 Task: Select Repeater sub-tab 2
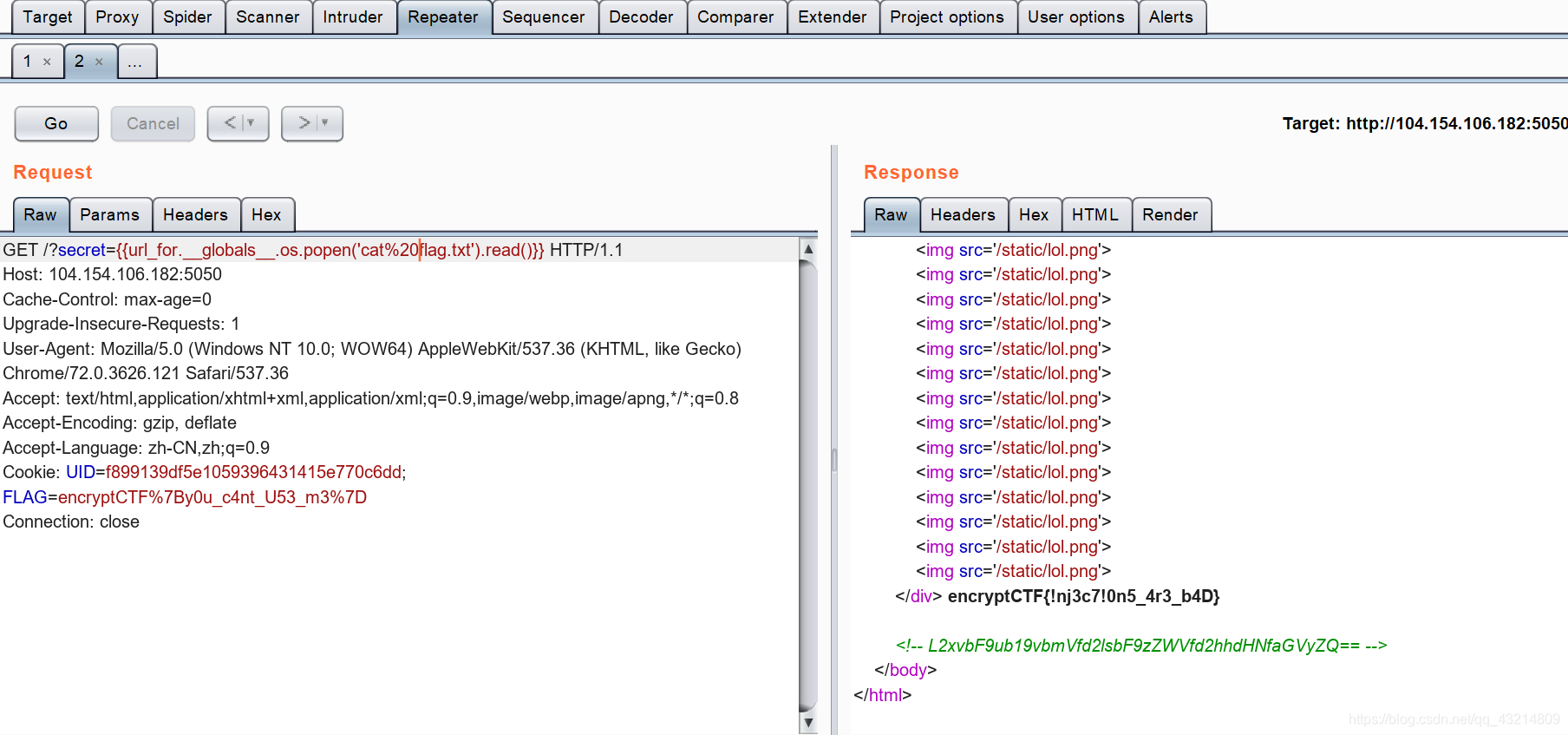pos(79,61)
